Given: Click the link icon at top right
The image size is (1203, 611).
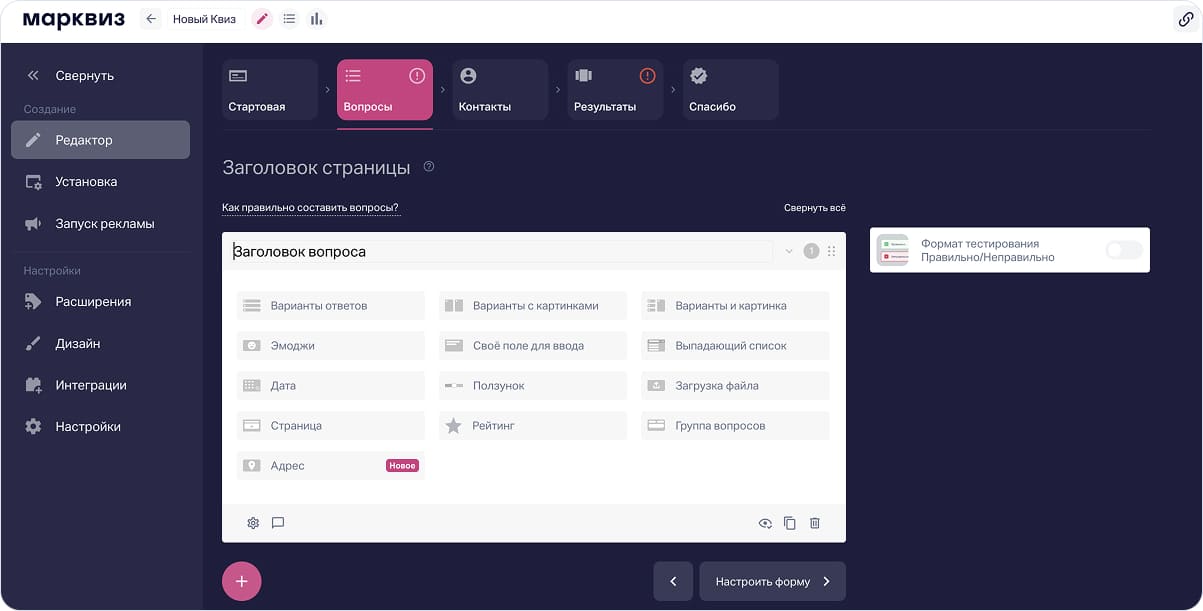Looking at the screenshot, I should click(1185, 20).
